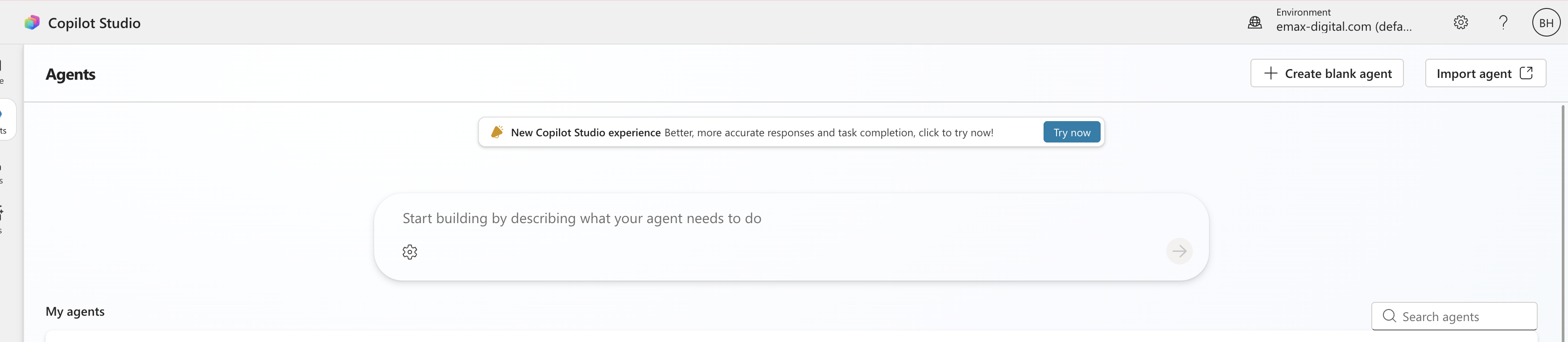Image resolution: width=1568 pixels, height=342 pixels.
Task: Click the send arrow in prompt box
Action: [1179, 251]
